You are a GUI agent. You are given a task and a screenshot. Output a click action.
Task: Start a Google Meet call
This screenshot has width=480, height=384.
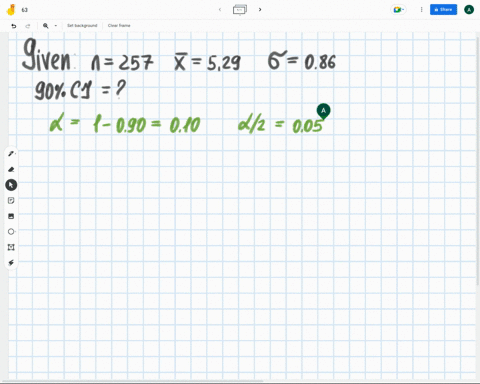[398, 10]
